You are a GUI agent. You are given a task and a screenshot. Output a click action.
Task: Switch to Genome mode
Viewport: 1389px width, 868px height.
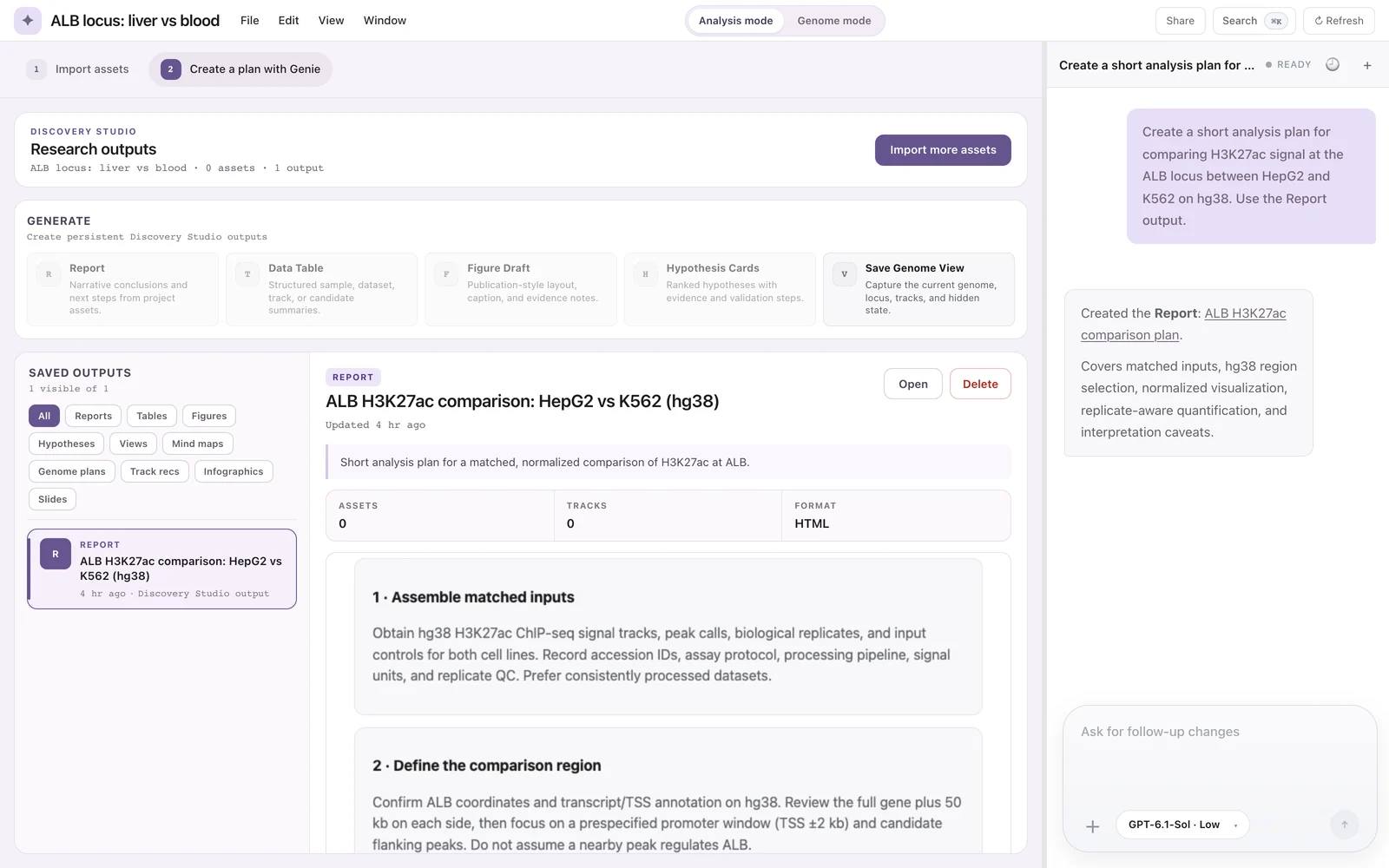(x=834, y=21)
